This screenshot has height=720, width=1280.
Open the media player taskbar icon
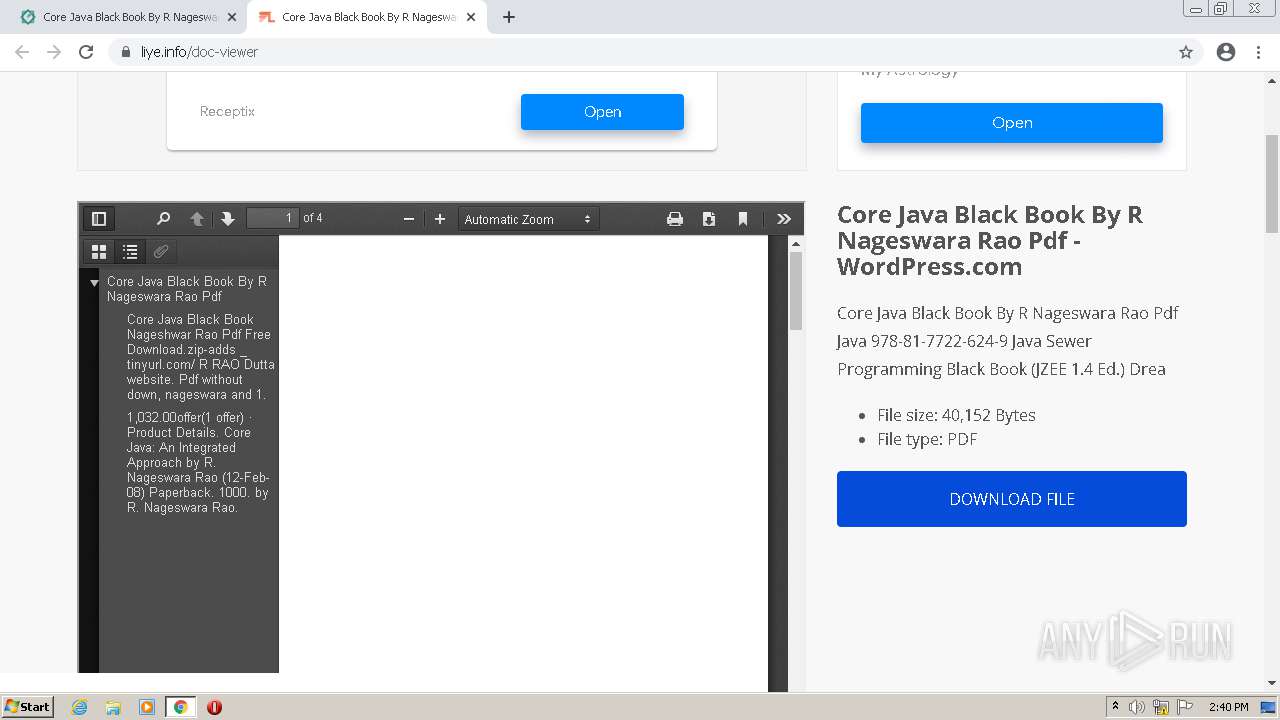[x=147, y=707]
